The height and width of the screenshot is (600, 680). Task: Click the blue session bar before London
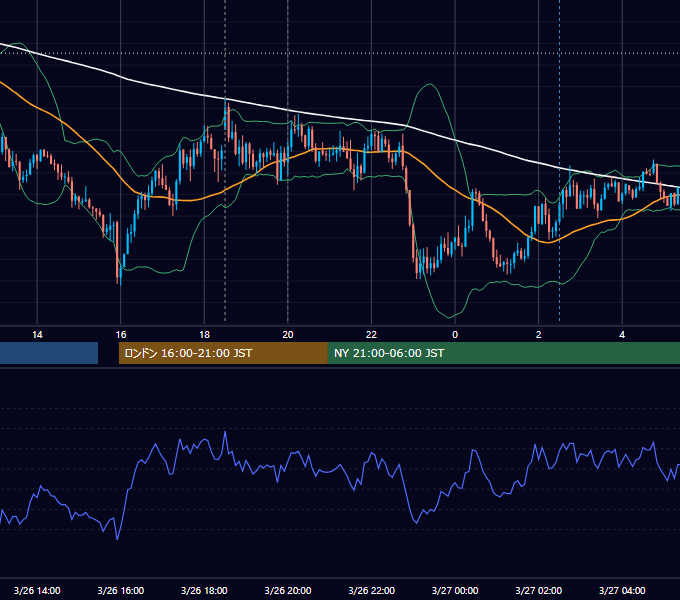click(49, 353)
